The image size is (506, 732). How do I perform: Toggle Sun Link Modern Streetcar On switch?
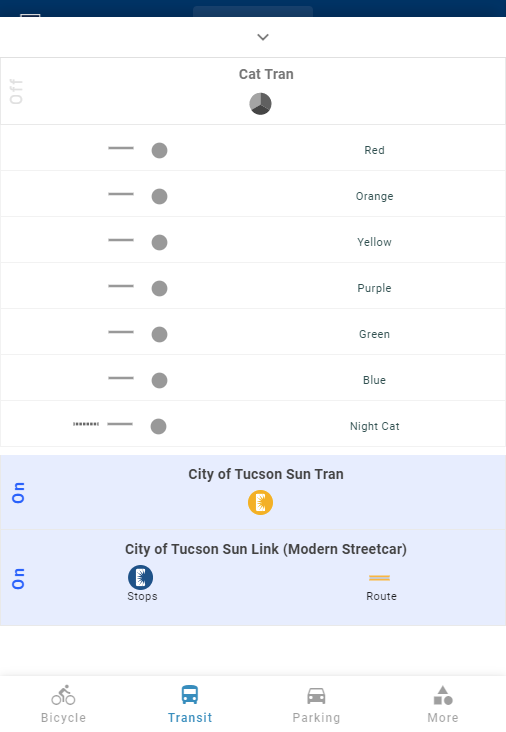pyautogui.click(x=18, y=579)
